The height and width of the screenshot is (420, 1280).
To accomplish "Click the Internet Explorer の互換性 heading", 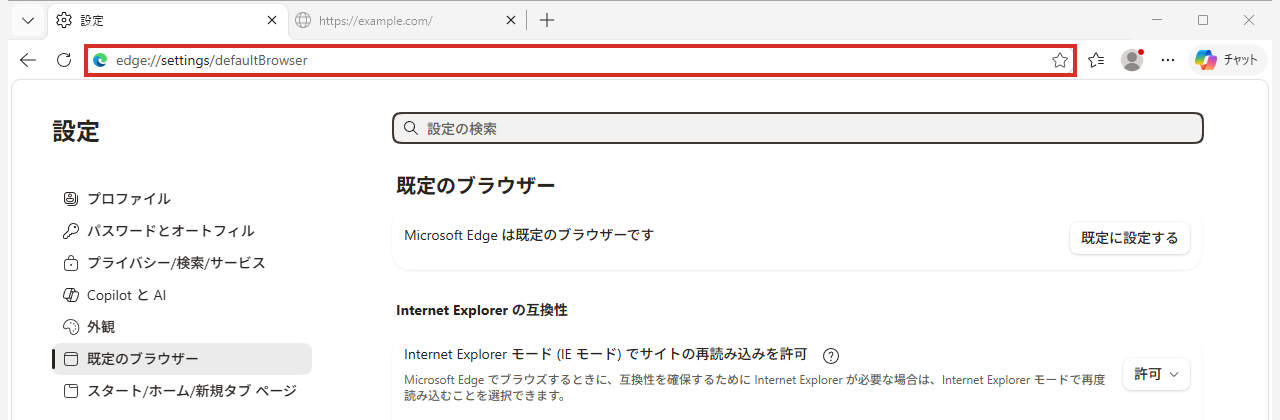I will click(482, 310).
